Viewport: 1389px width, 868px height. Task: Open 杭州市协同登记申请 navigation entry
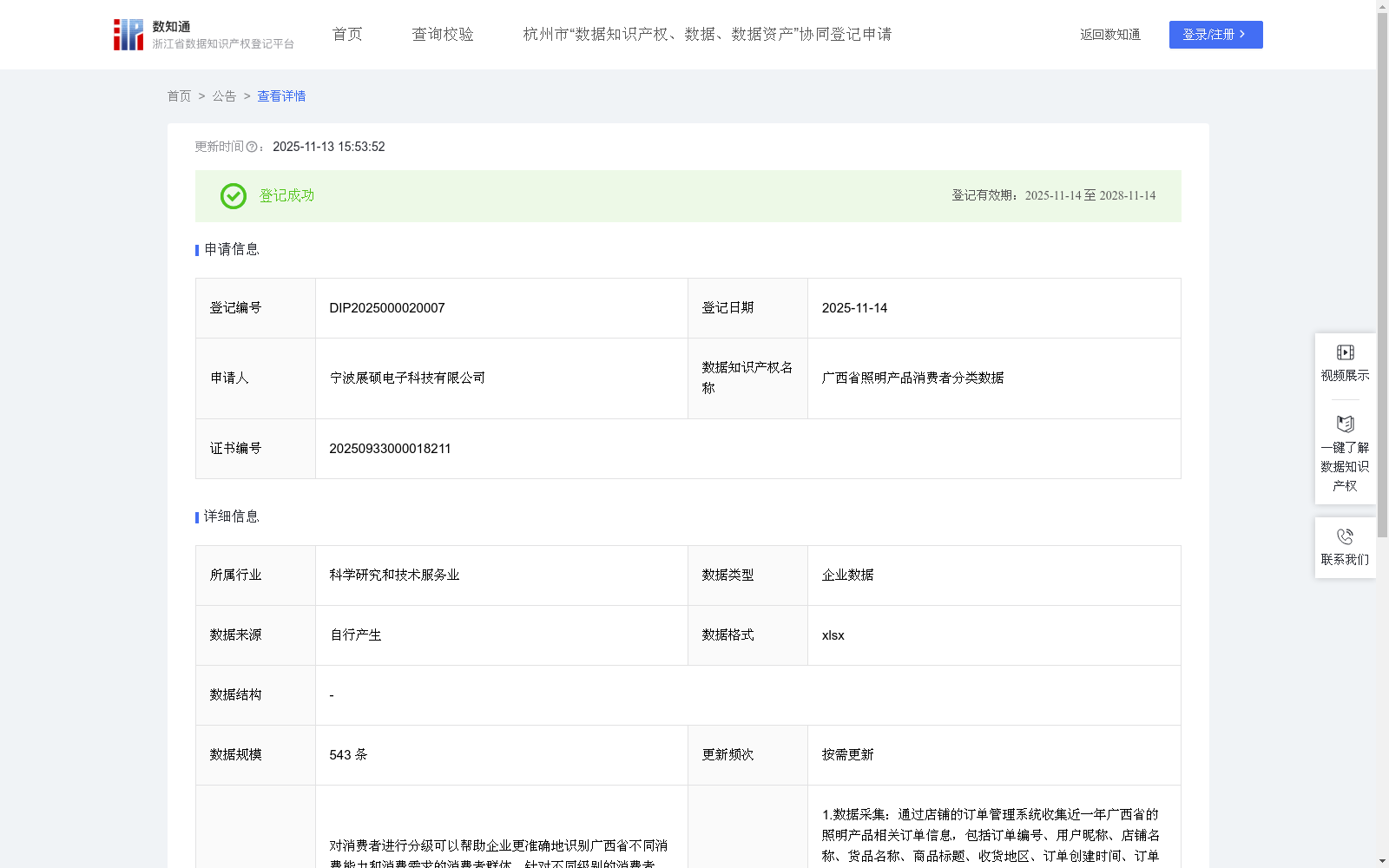click(707, 34)
